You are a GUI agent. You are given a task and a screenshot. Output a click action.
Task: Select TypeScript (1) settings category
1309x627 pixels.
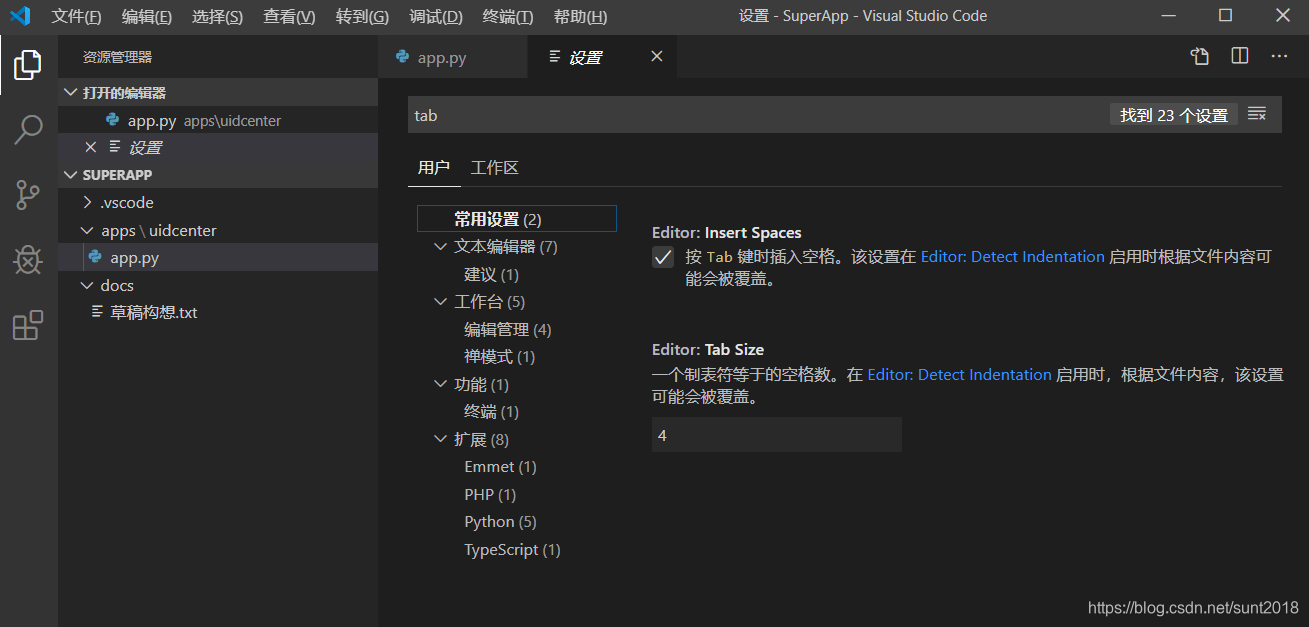[x=512, y=549]
